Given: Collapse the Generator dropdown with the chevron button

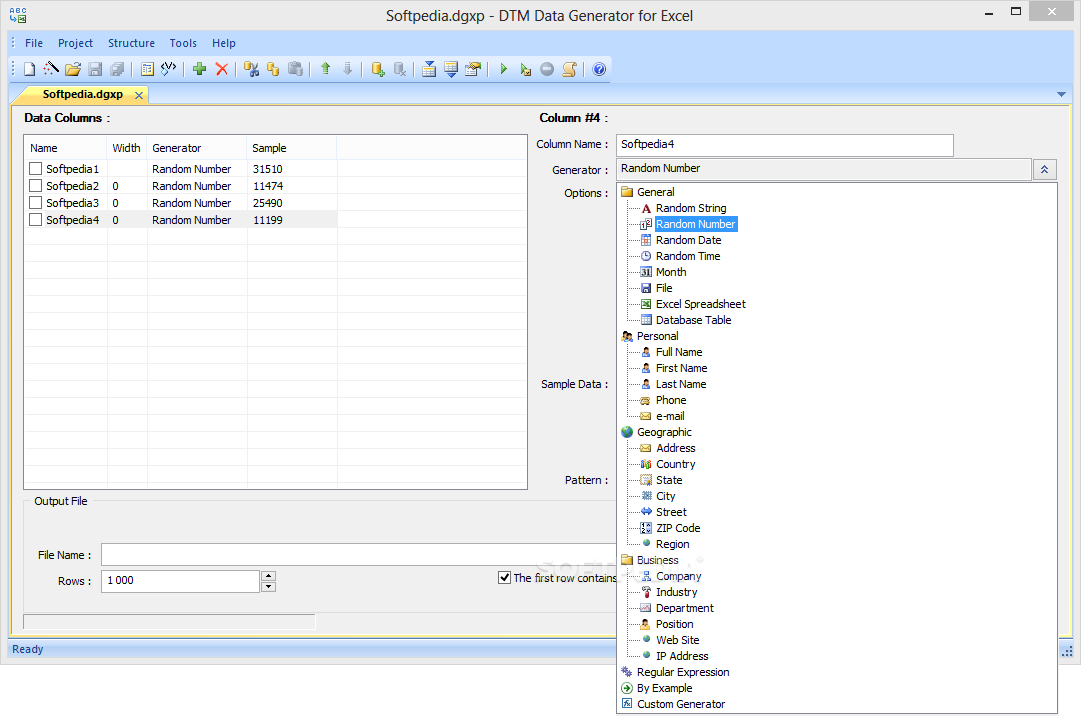Looking at the screenshot, I should (x=1044, y=170).
